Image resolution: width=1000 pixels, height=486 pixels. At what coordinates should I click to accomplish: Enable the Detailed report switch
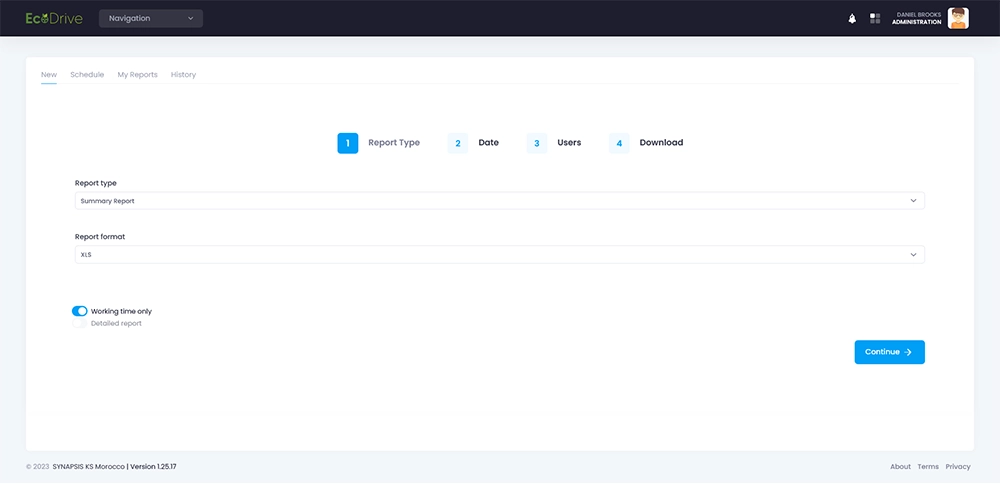[x=80, y=323]
